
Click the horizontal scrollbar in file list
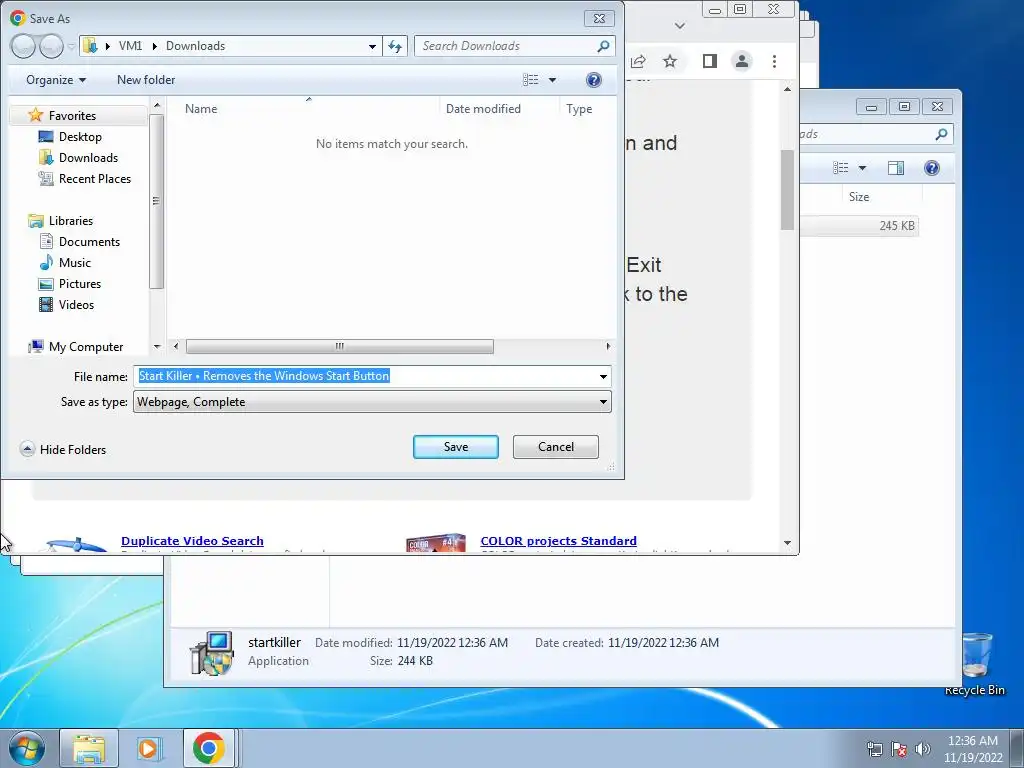coord(340,346)
